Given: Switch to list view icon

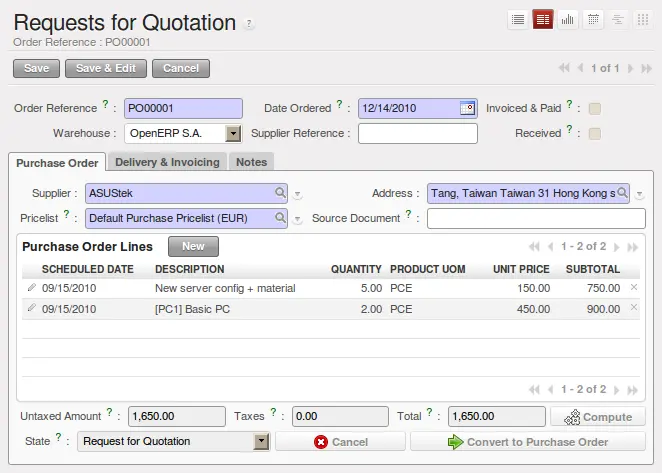Looking at the screenshot, I should [518, 19].
